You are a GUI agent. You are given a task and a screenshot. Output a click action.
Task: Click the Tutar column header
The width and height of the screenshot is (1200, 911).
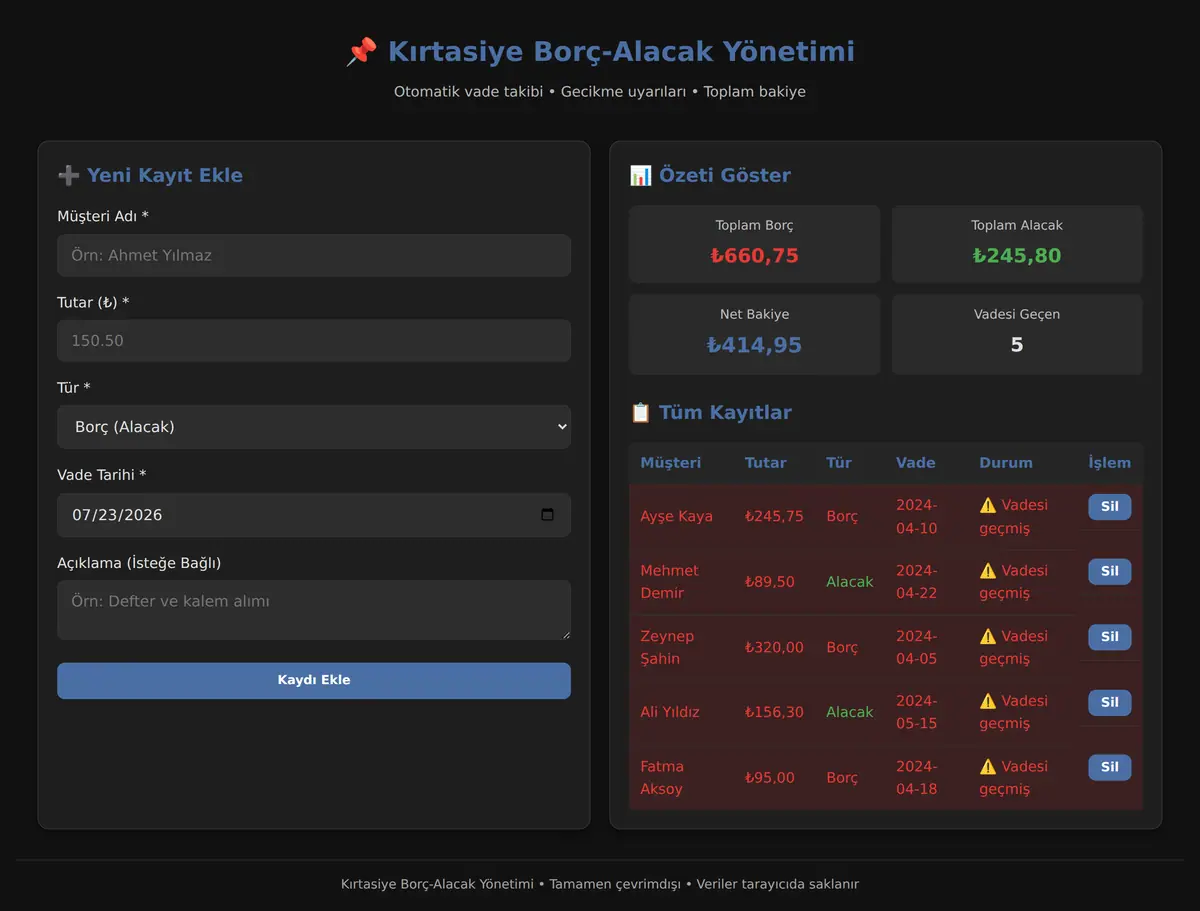(766, 463)
